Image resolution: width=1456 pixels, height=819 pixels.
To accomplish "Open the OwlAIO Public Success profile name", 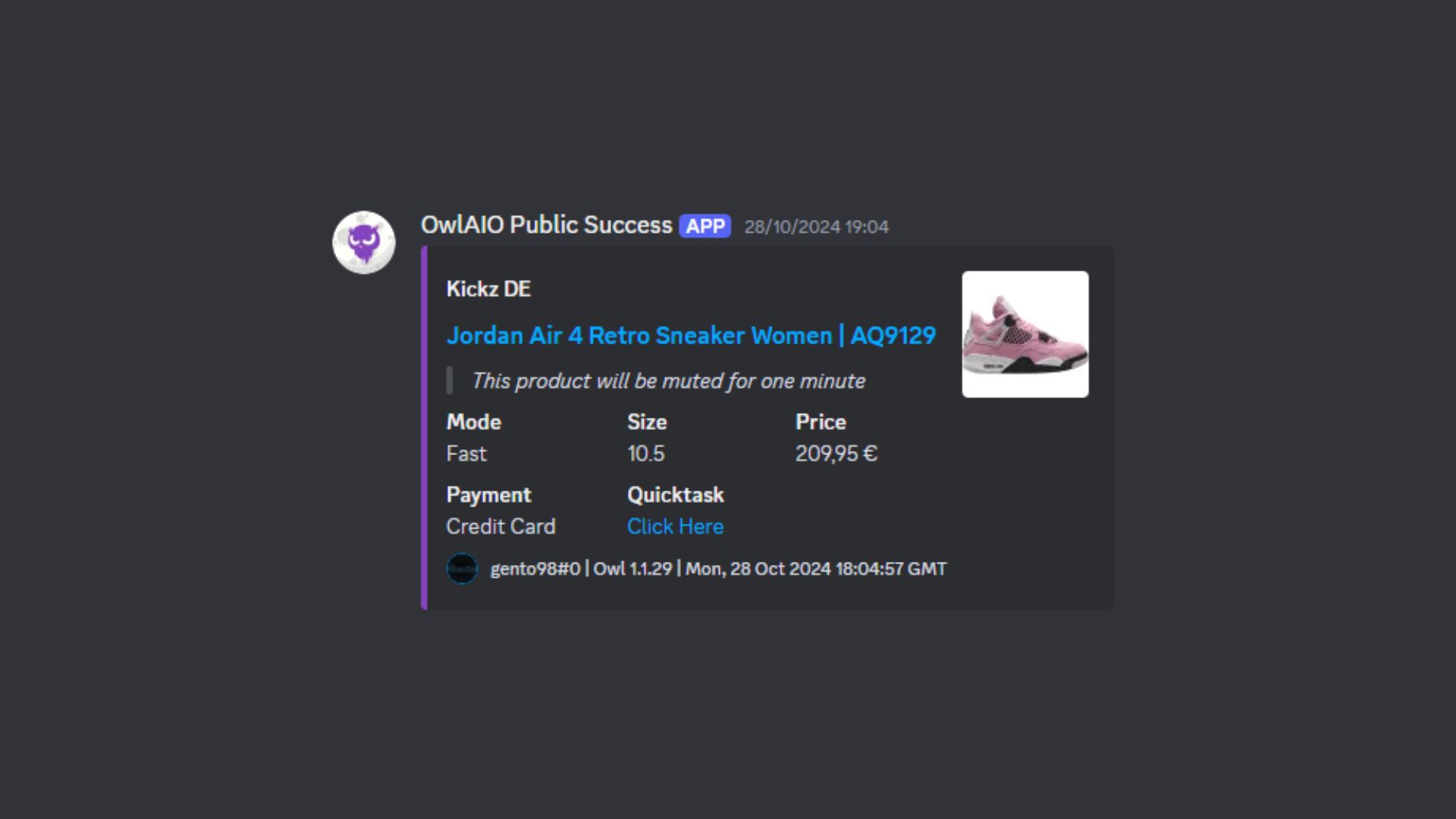I will point(546,225).
